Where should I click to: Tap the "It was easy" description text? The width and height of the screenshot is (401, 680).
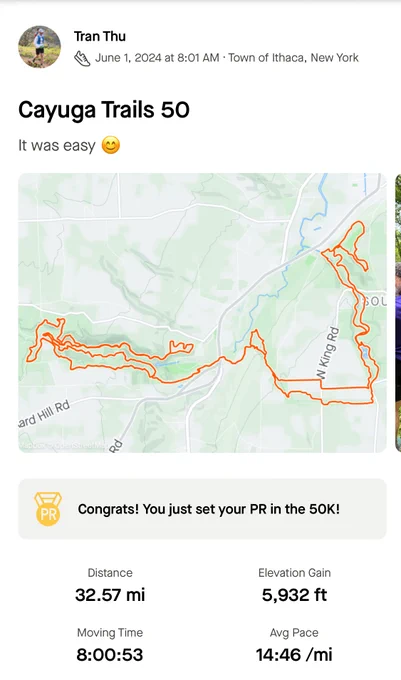click(57, 145)
